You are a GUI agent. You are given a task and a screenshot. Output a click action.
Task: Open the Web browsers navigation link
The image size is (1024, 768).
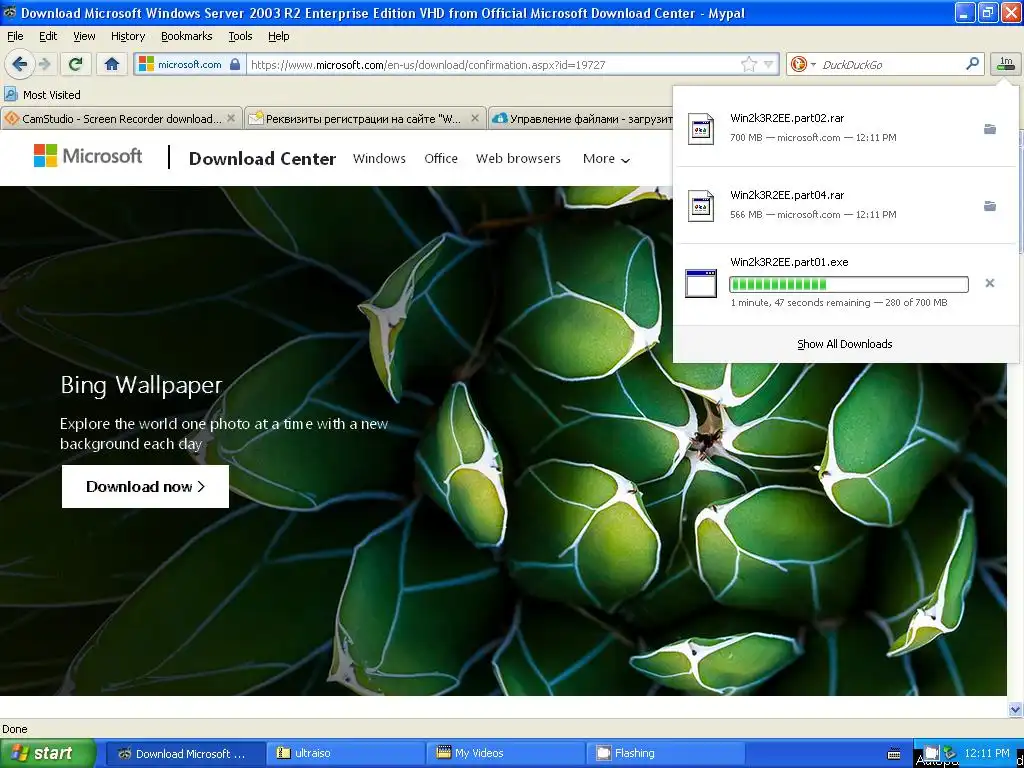518,159
